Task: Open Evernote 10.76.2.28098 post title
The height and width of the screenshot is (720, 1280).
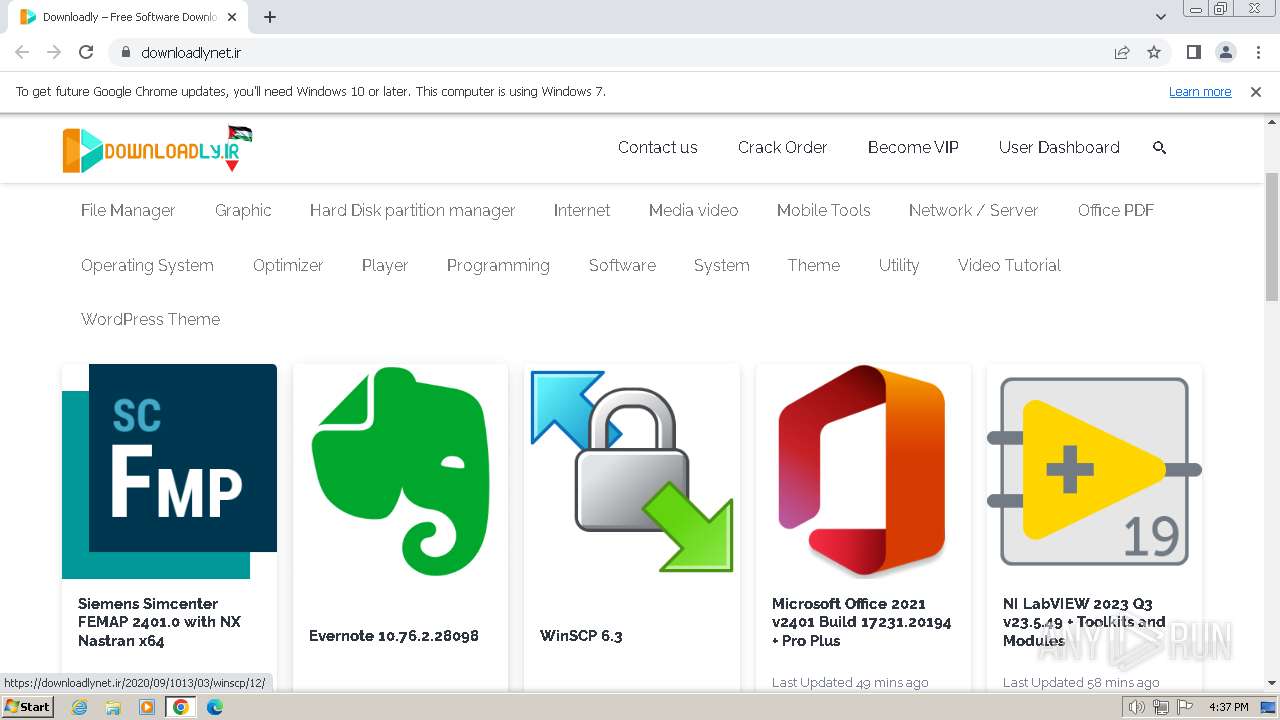Action: pos(394,636)
